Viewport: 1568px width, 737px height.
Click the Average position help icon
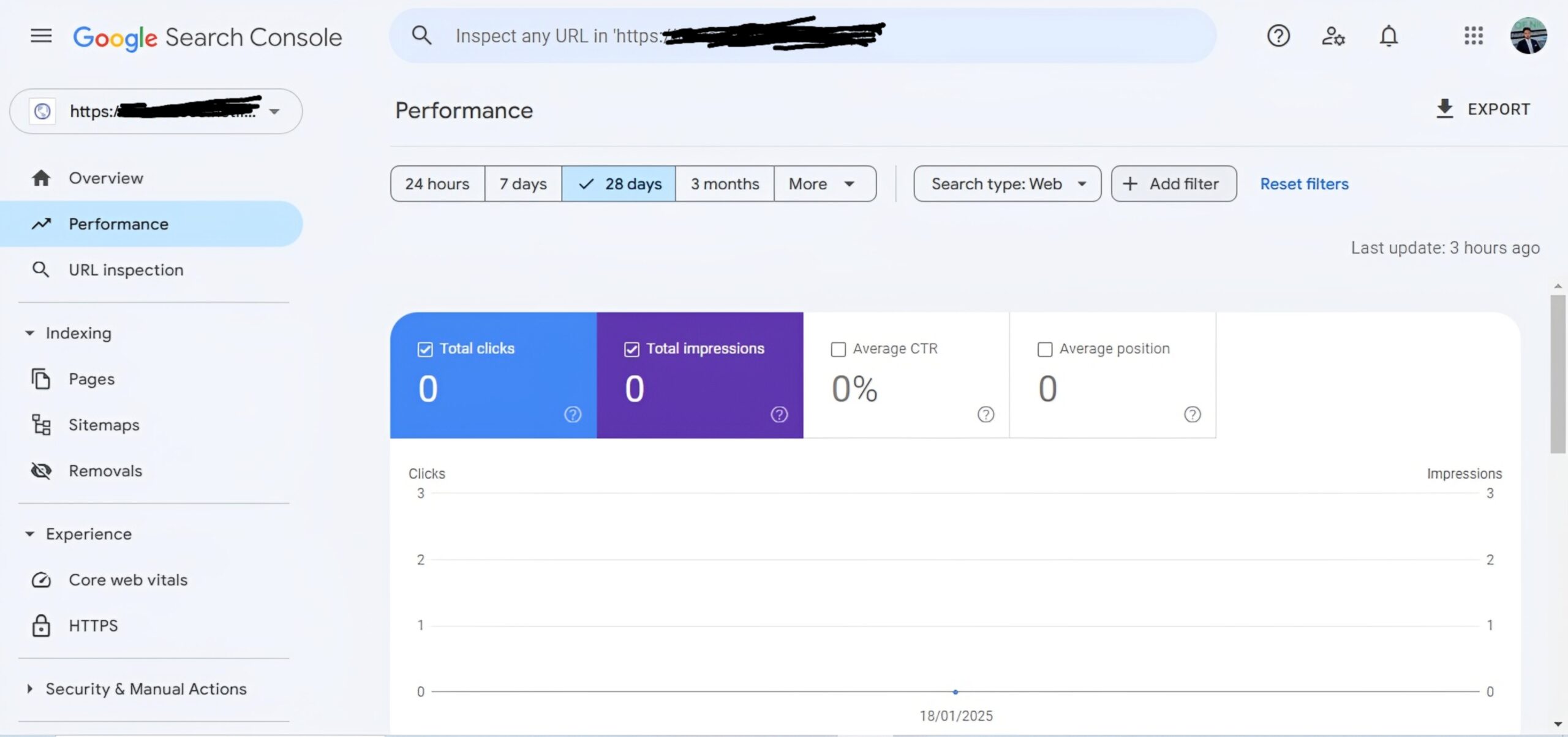(x=1192, y=415)
